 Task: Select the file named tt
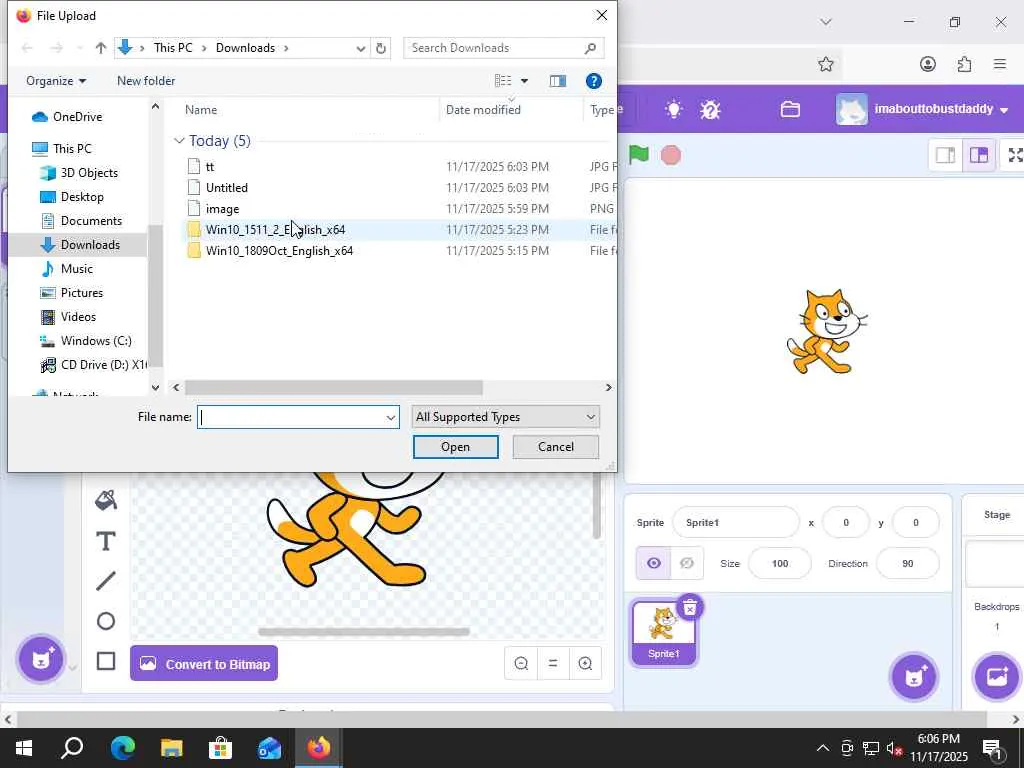pyautogui.click(x=210, y=167)
